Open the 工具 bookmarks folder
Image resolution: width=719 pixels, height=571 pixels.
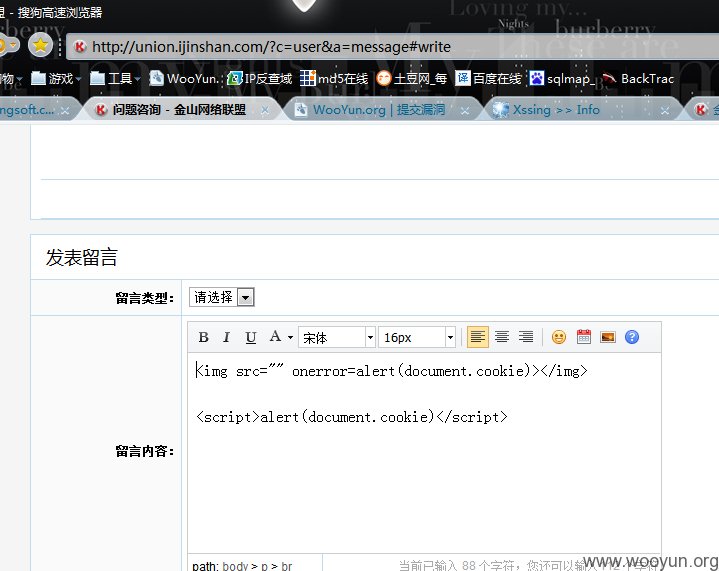[x=115, y=79]
